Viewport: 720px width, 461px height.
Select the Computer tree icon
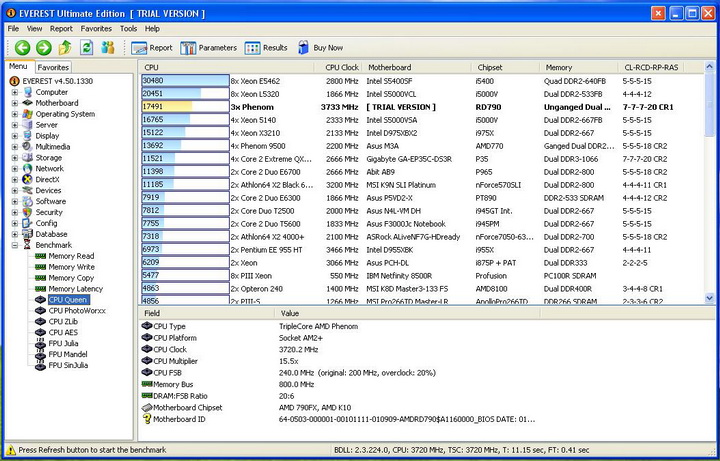pyautogui.click(x=28, y=92)
